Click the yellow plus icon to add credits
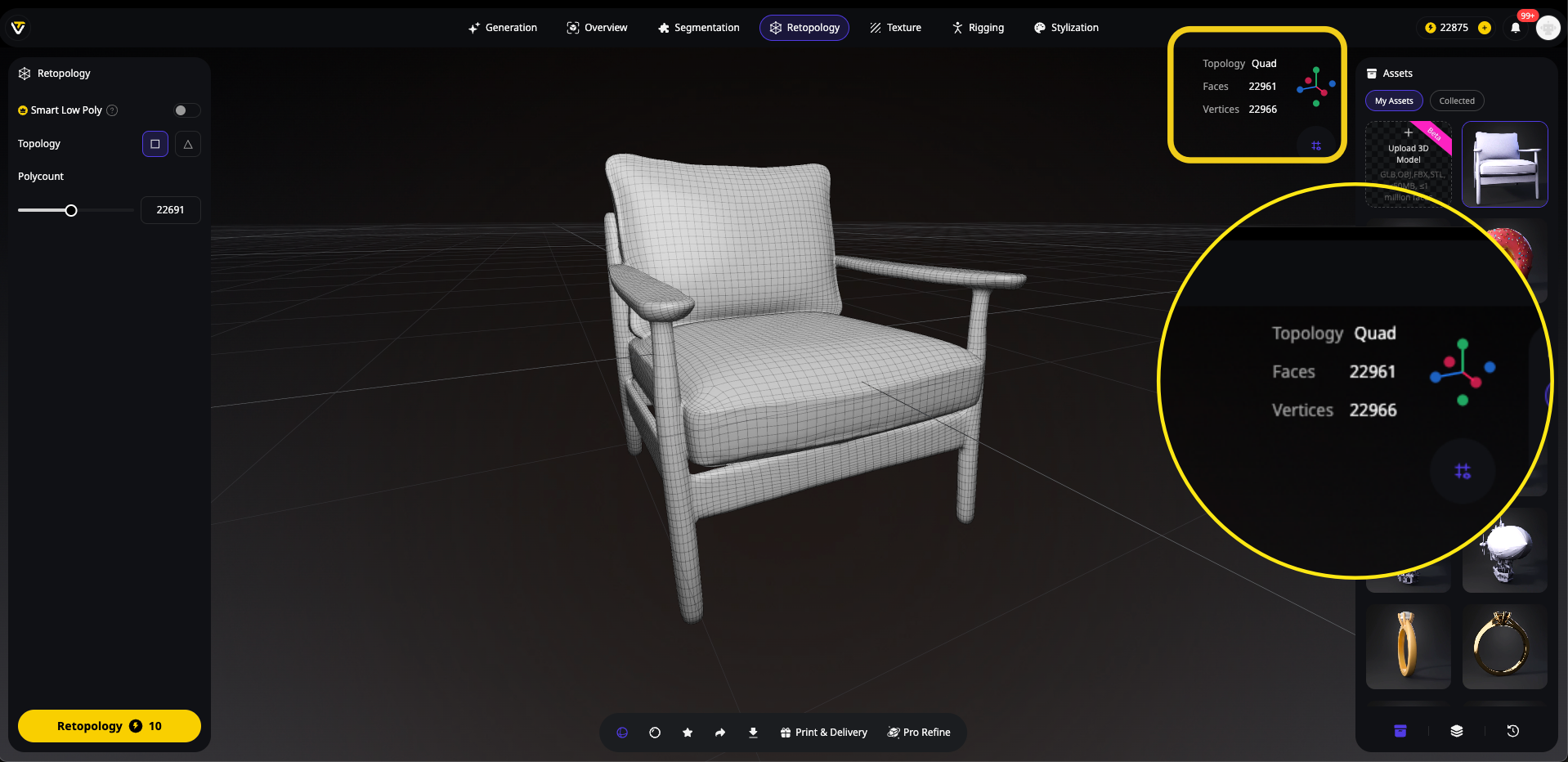 point(1485,28)
